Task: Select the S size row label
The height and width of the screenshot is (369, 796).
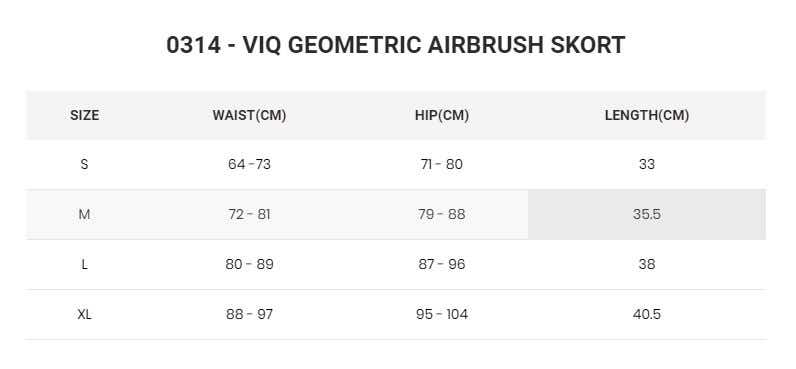Action: pos(84,164)
